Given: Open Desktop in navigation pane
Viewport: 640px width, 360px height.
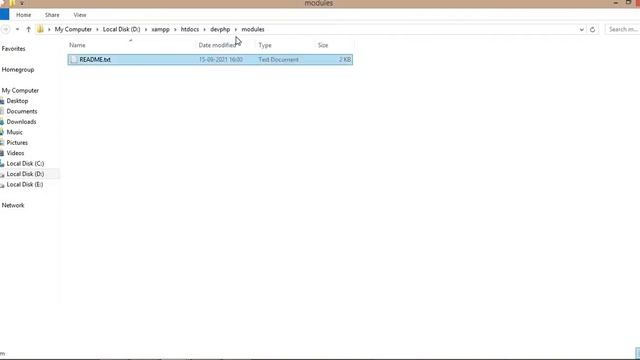Looking at the screenshot, I should (17, 101).
